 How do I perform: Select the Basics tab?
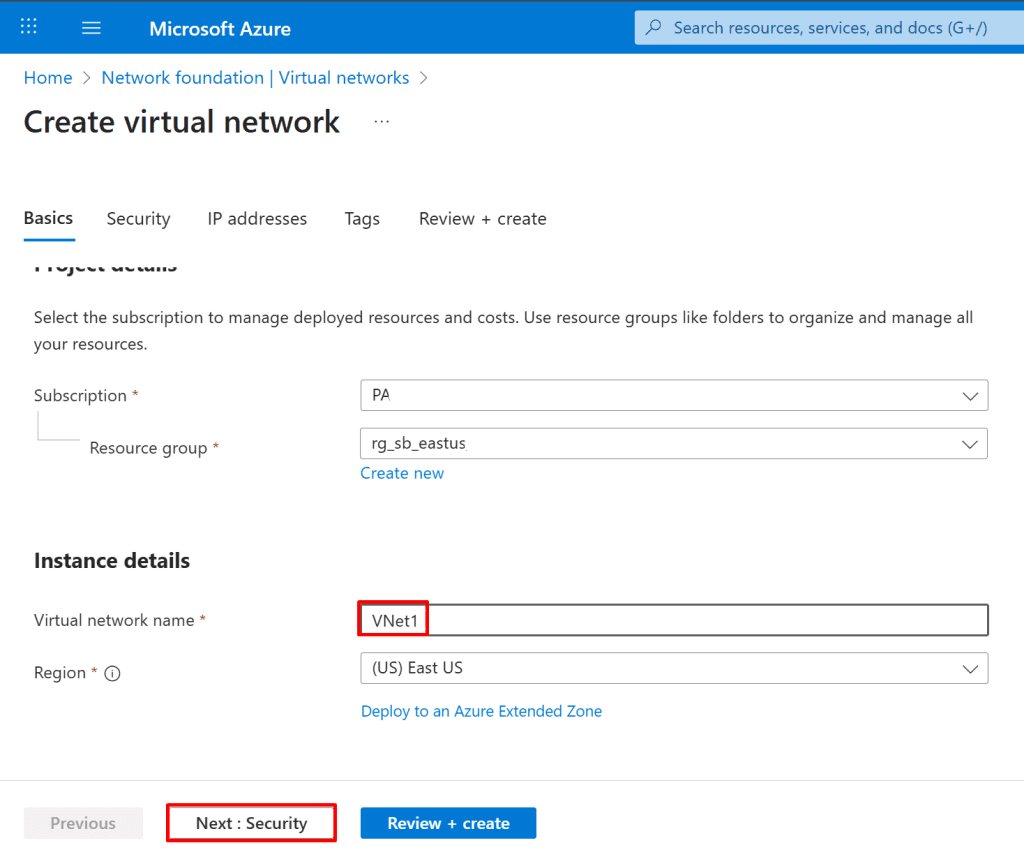coord(48,218)
